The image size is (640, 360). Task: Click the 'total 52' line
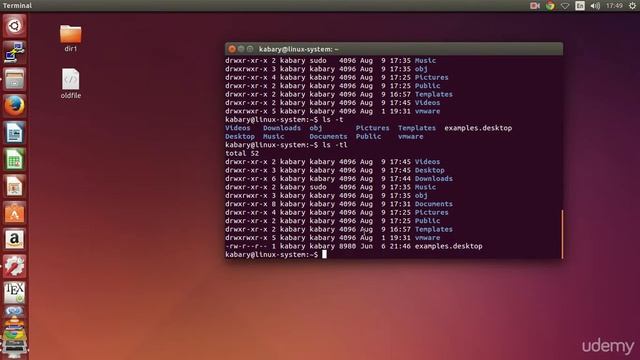tap(242, 153)
